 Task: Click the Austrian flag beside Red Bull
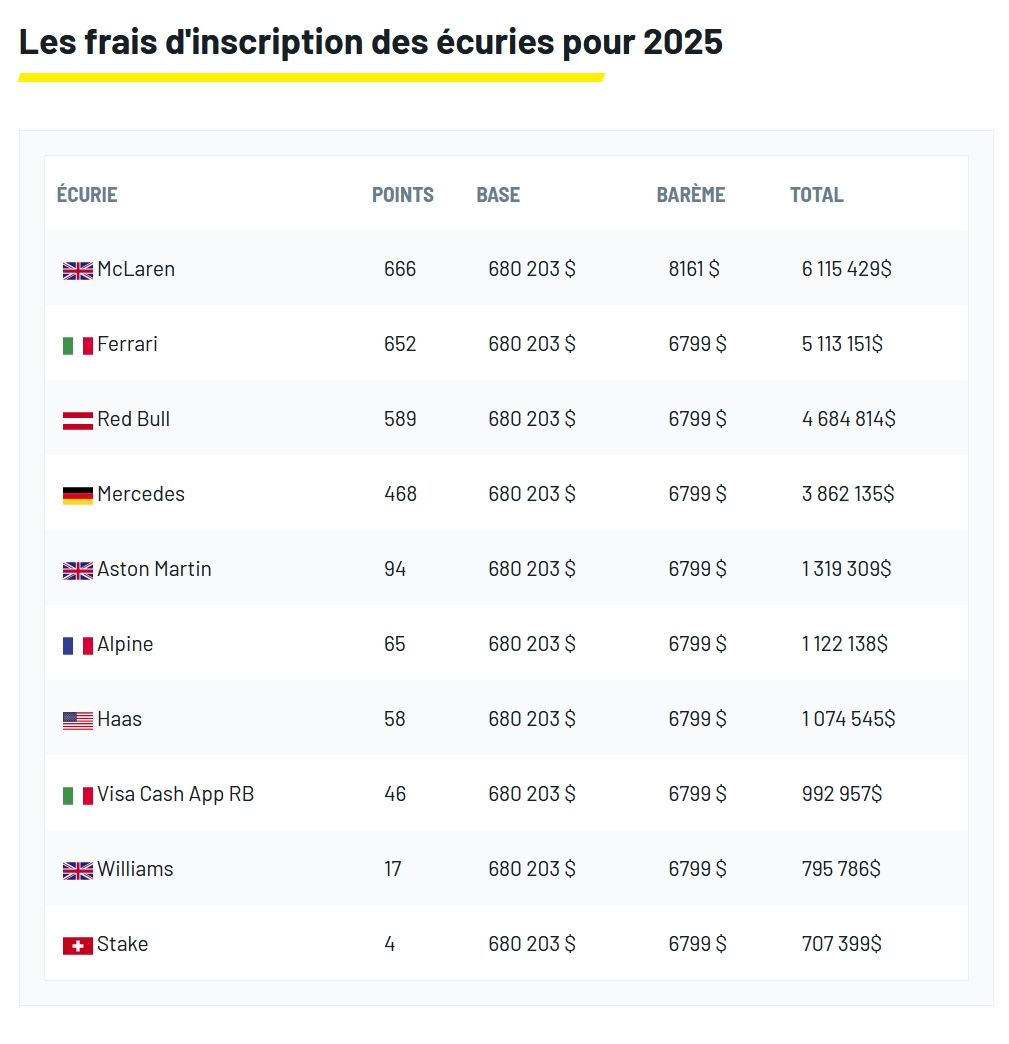coord(77,420)
